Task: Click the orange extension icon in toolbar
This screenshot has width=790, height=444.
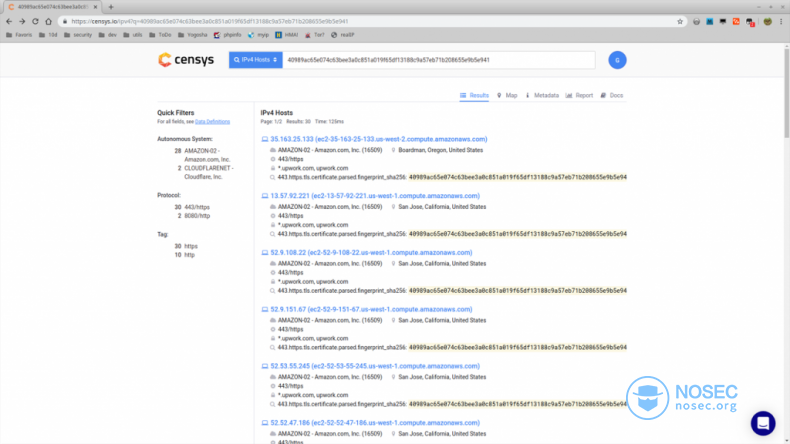Action: (x=736, y=22)
